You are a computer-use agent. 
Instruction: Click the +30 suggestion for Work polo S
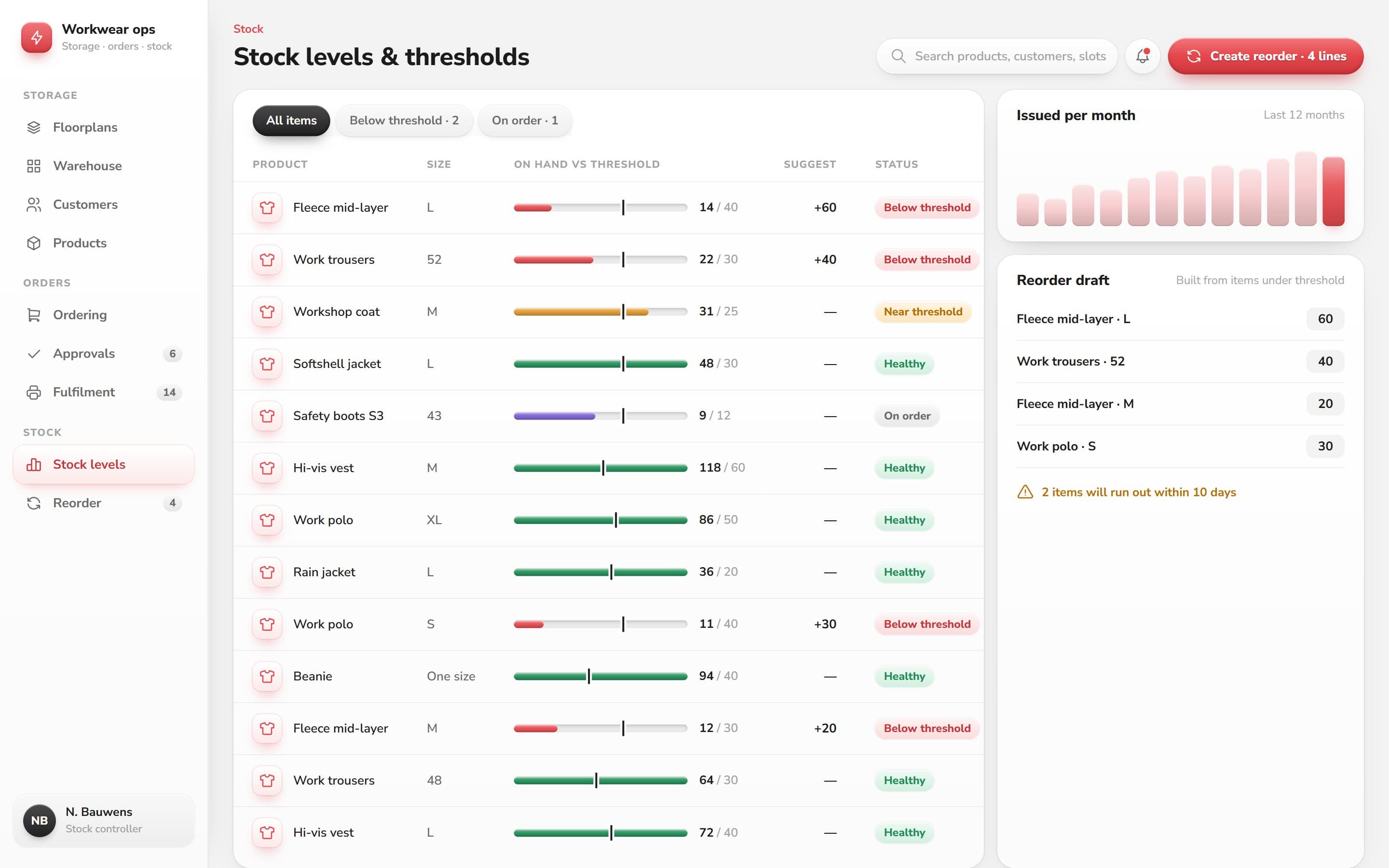click(825, 624)
